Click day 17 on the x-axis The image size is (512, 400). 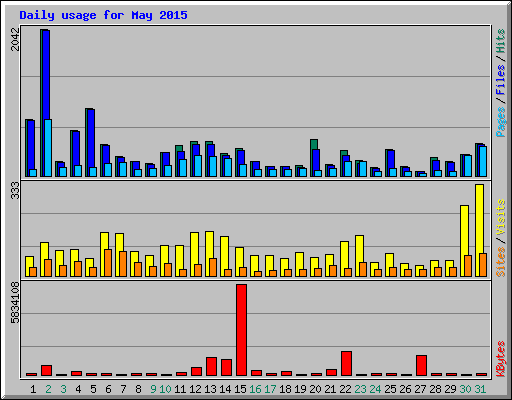tap(270, 389)
